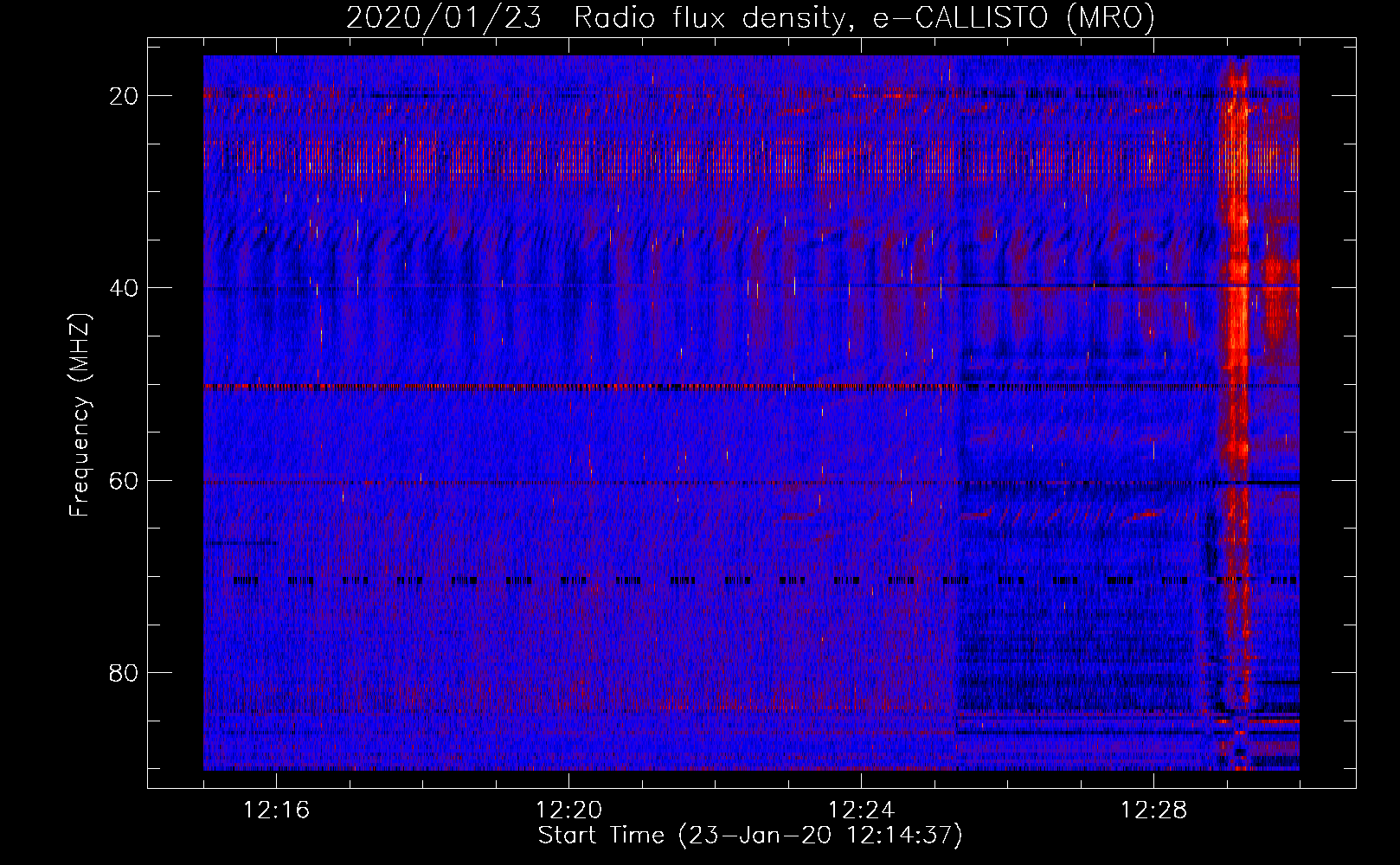
Task: Click the plot title "Radio flux density, e-CALLISTO (MRO)"
Action: point(864,17)
